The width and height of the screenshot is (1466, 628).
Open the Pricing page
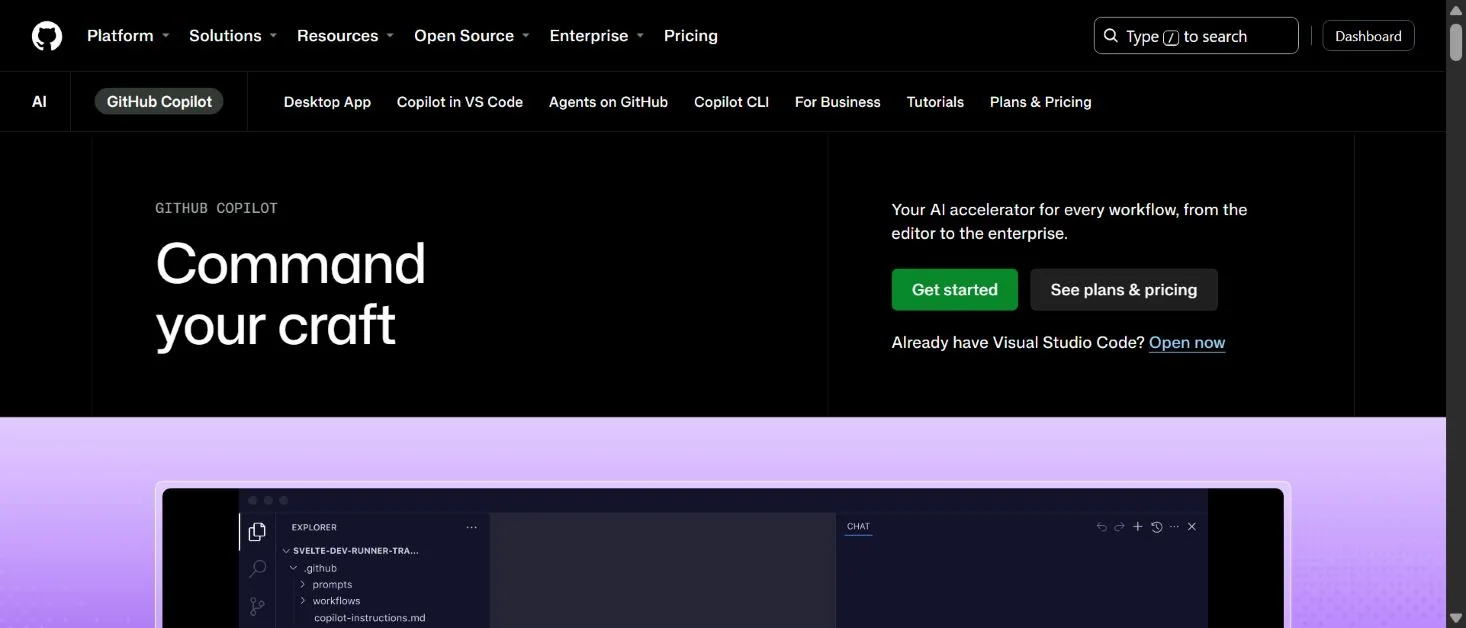click(691, 36)
